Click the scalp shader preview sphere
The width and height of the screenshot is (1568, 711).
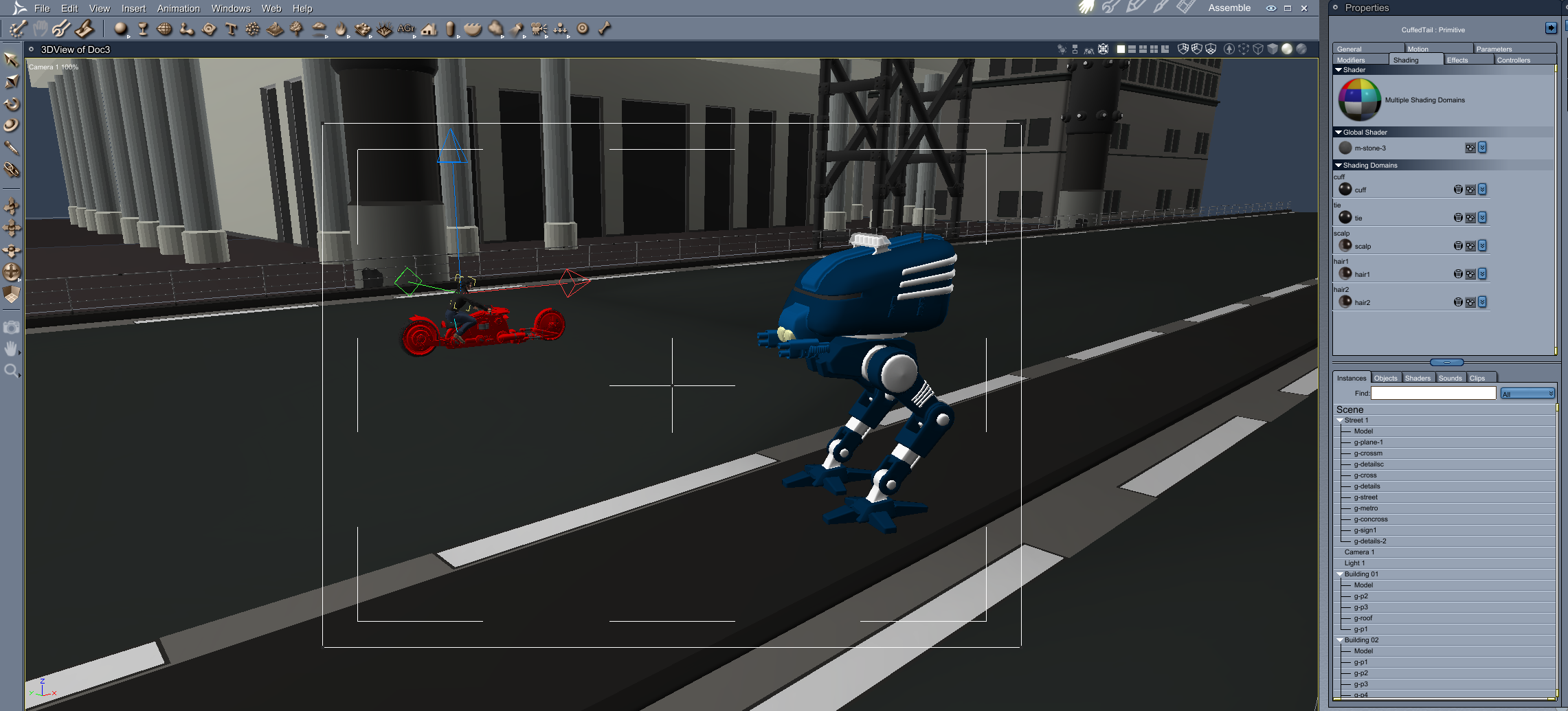1345,245
